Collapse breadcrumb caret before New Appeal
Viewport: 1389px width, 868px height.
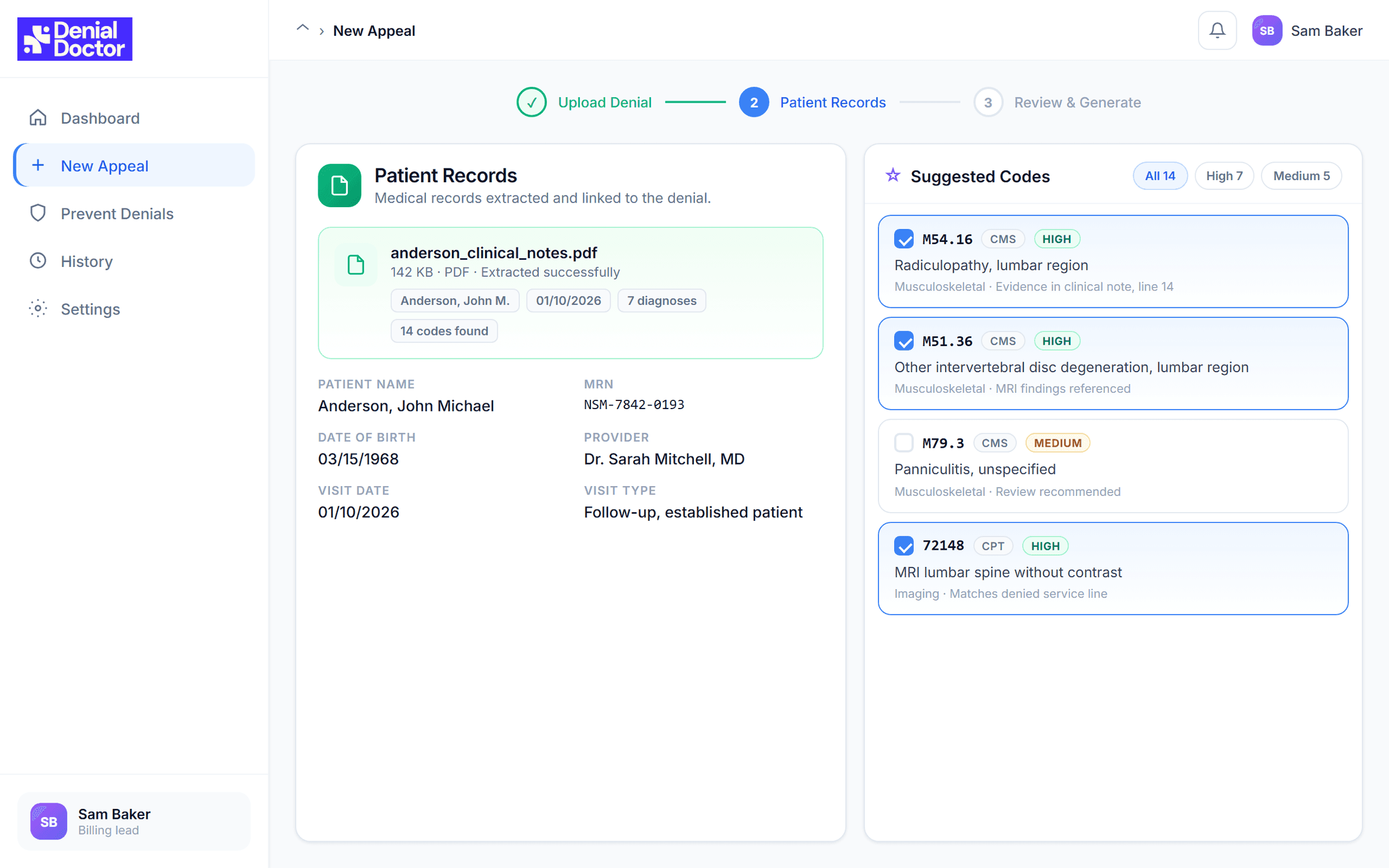(303, 29)
